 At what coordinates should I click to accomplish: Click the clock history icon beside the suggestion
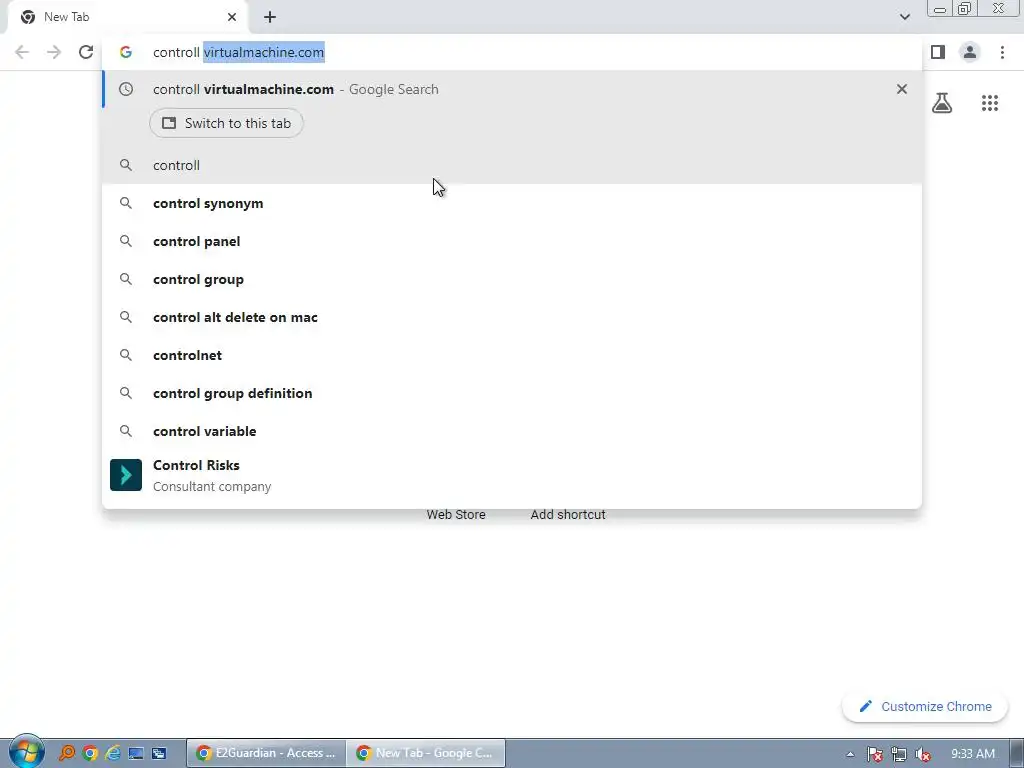[x=126, y=89]
